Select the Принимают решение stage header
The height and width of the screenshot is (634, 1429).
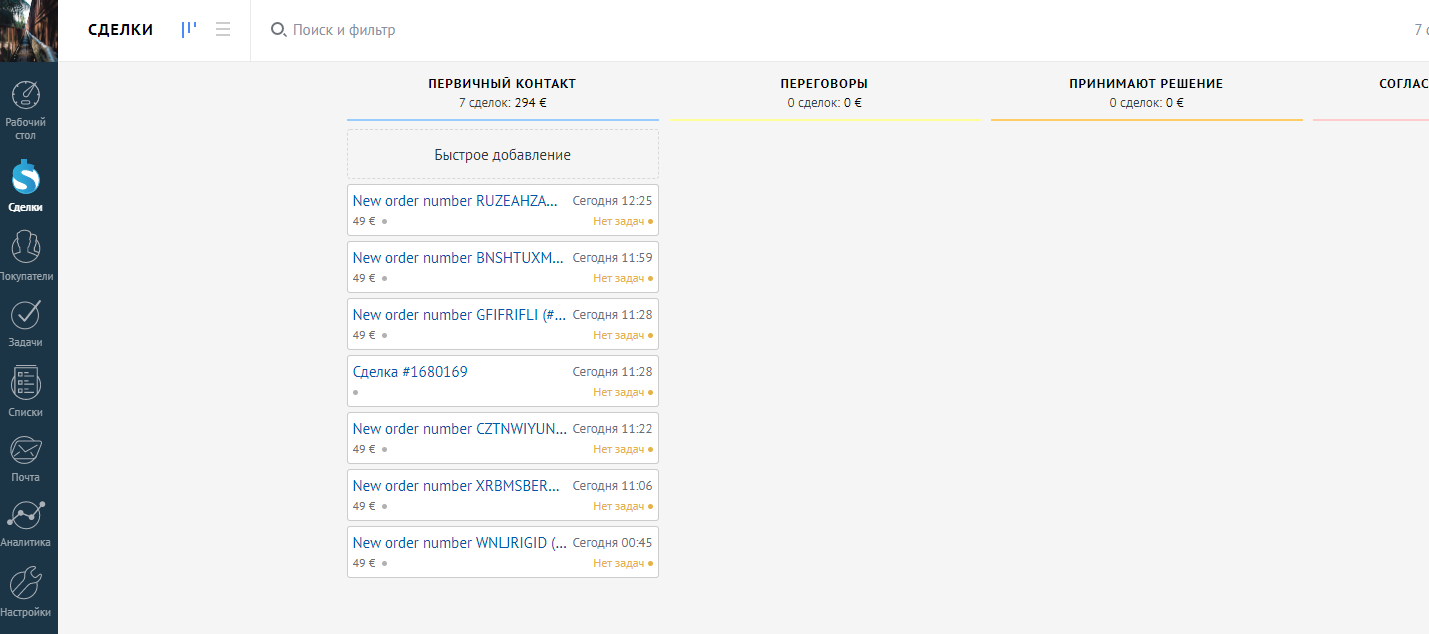coord(1146,84)
